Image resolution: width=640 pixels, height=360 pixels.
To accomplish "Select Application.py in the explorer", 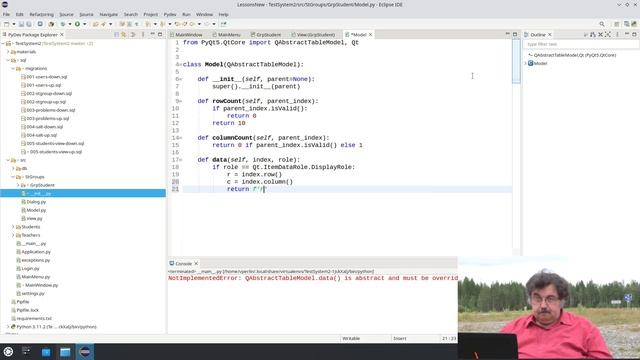I will (x=36, y=252).
